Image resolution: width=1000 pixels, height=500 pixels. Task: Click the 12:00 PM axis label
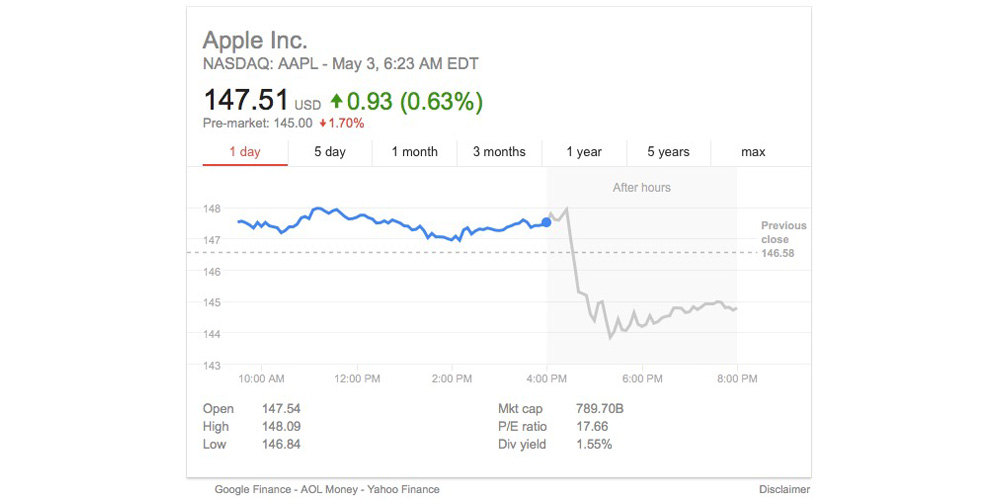pyautogui.click(x=357, y=379)
